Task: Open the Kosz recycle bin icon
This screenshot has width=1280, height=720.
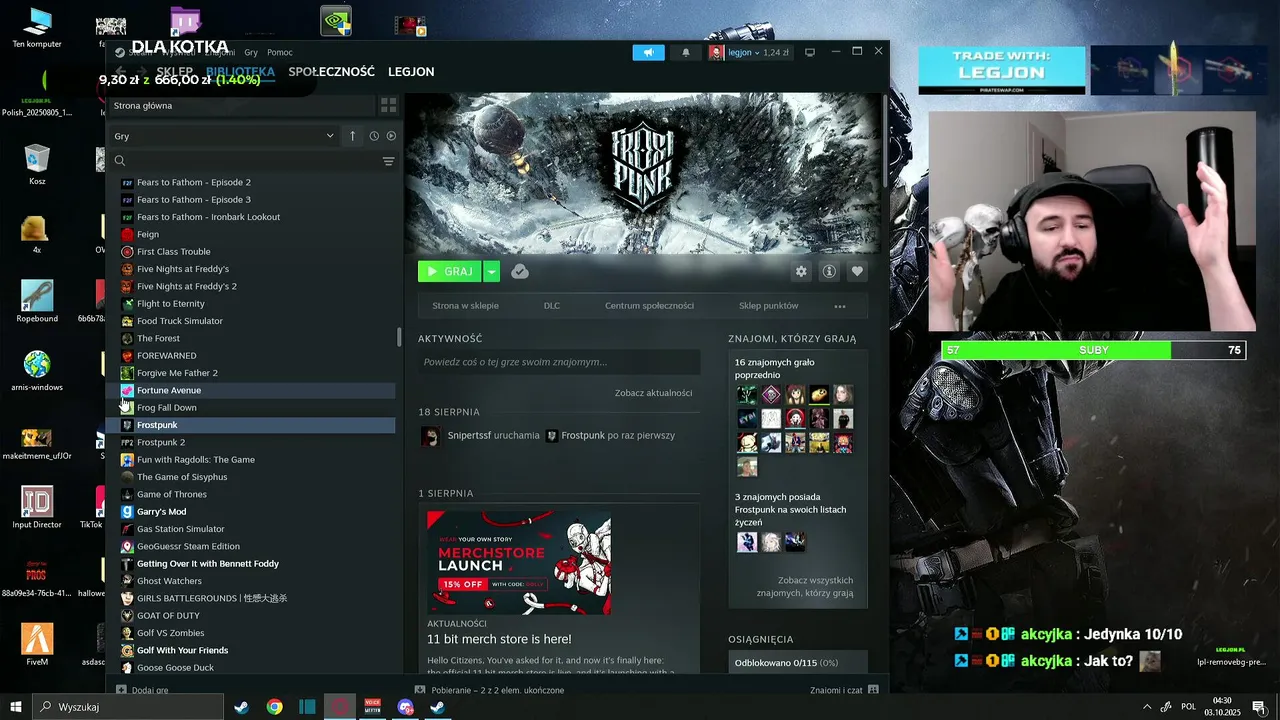Action: point(37,165)
